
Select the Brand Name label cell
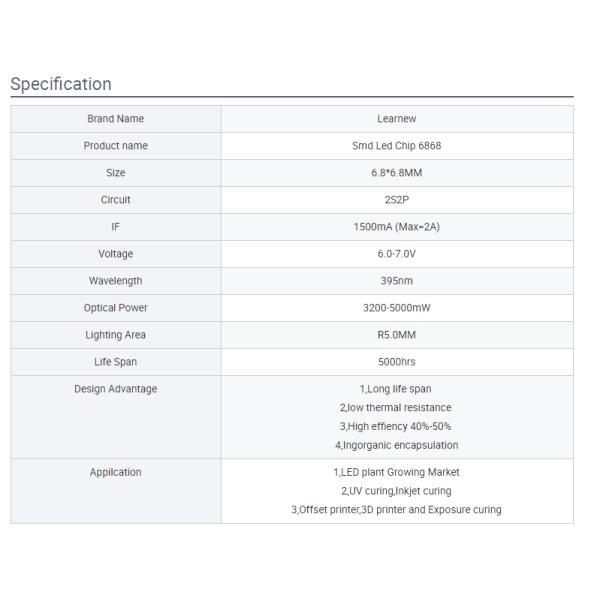click(x=116, y=119)
